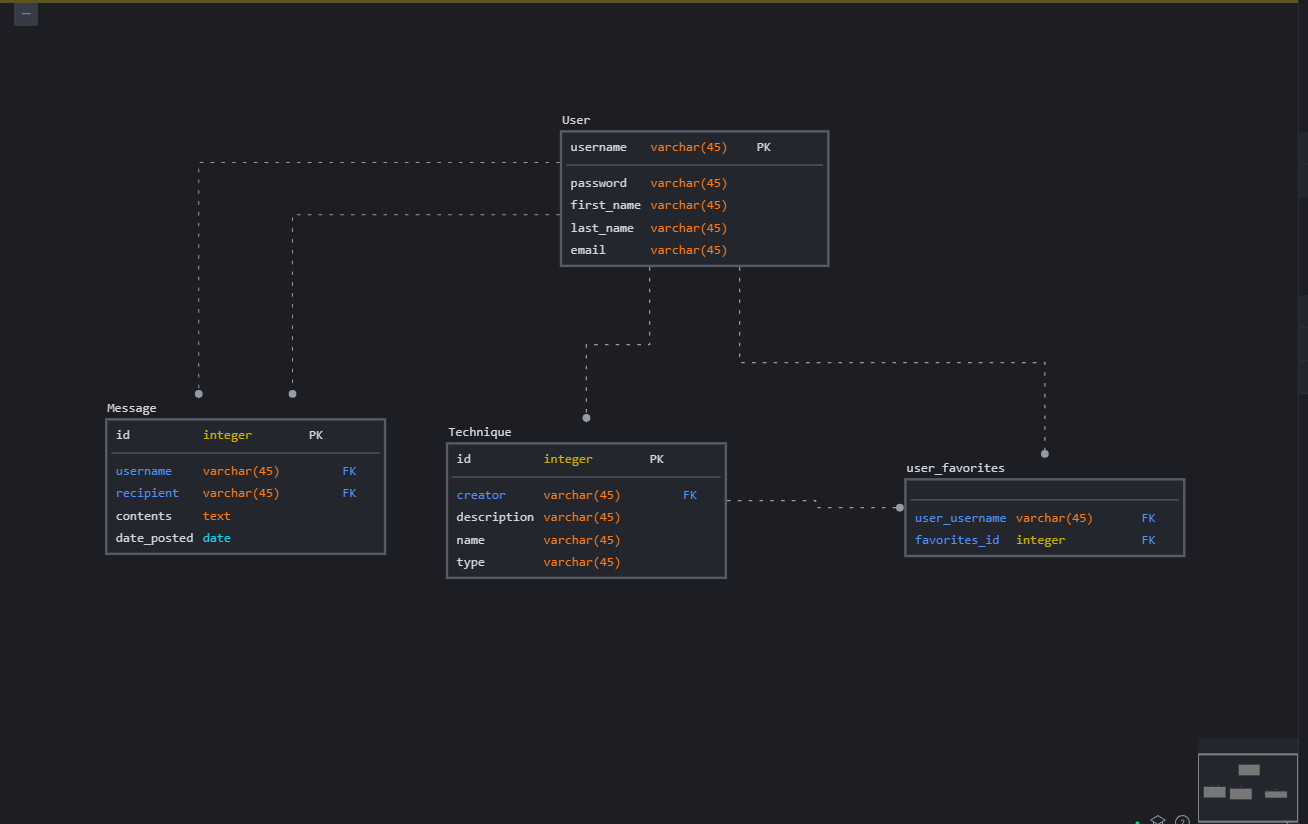This screenshot has height=824, width=1308.
Task: Select the name column in Technique table
Action: click(x=471, y=540)
